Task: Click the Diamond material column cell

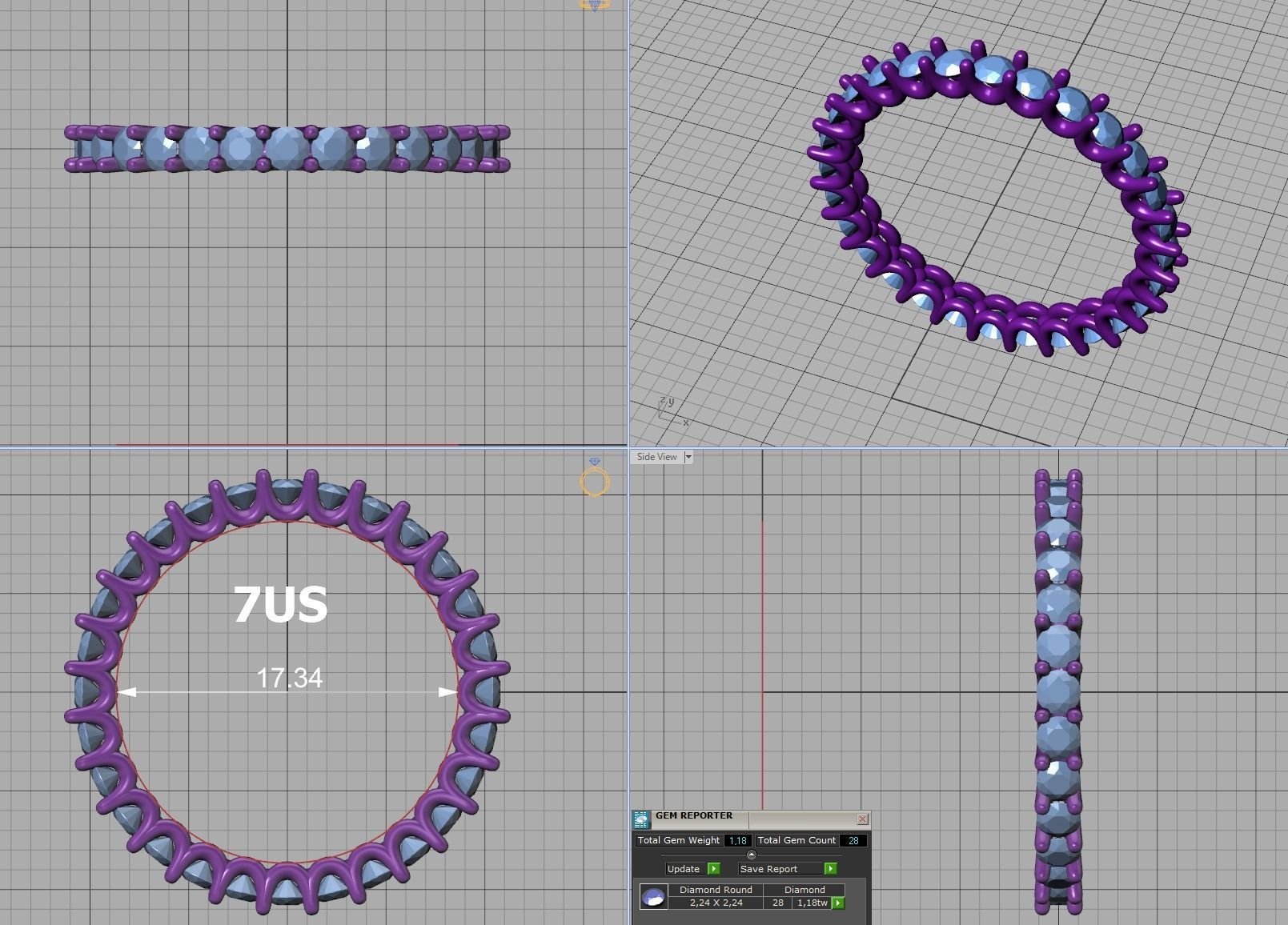Action: [x=804, y=890]
